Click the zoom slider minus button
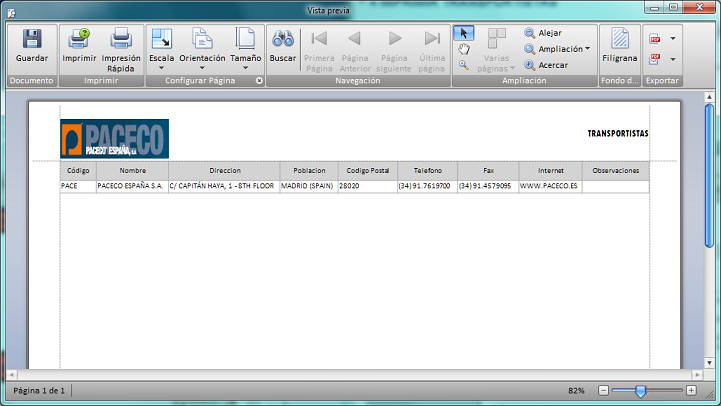 [x=603, y=390]
